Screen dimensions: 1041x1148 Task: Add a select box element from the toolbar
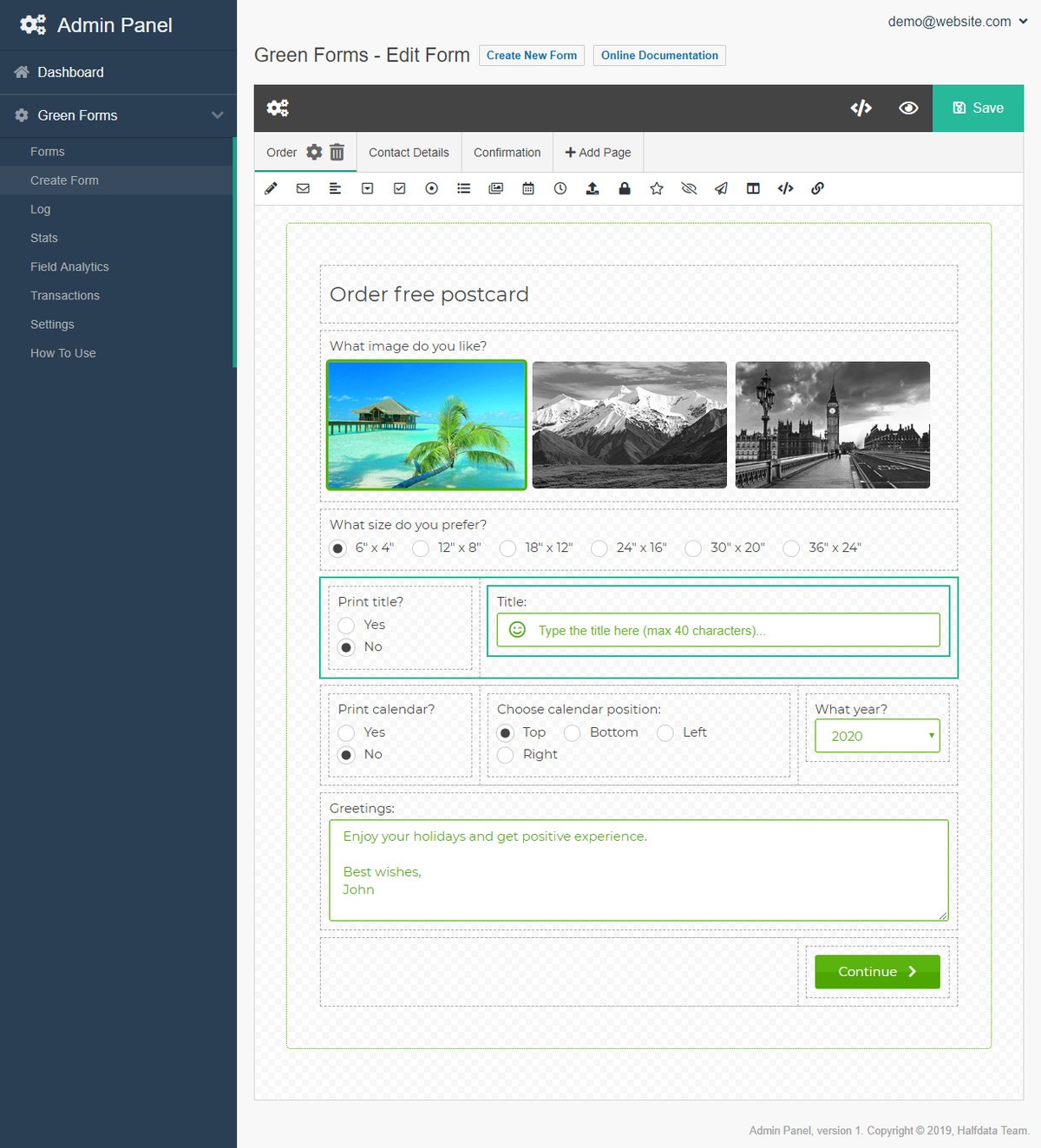point(367,188)
